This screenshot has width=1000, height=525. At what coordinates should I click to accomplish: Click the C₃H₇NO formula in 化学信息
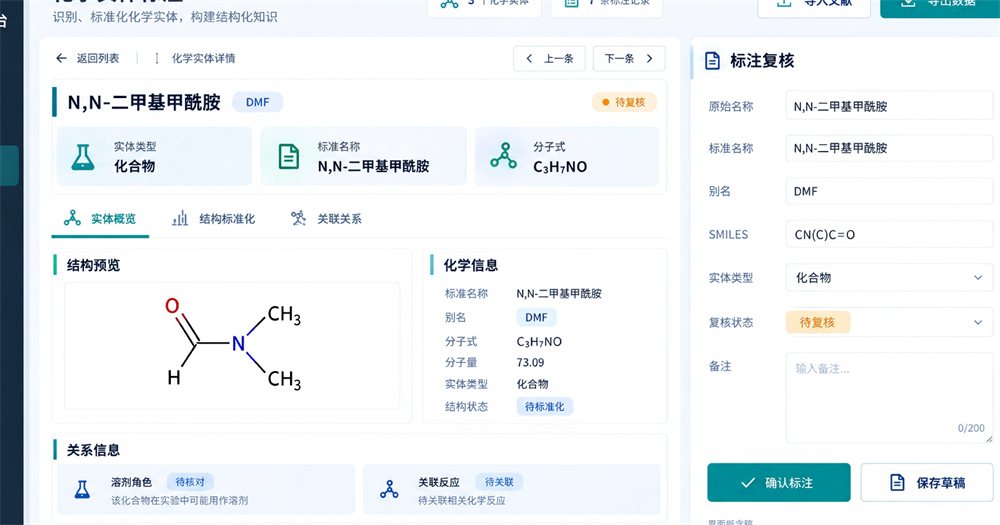539,341
